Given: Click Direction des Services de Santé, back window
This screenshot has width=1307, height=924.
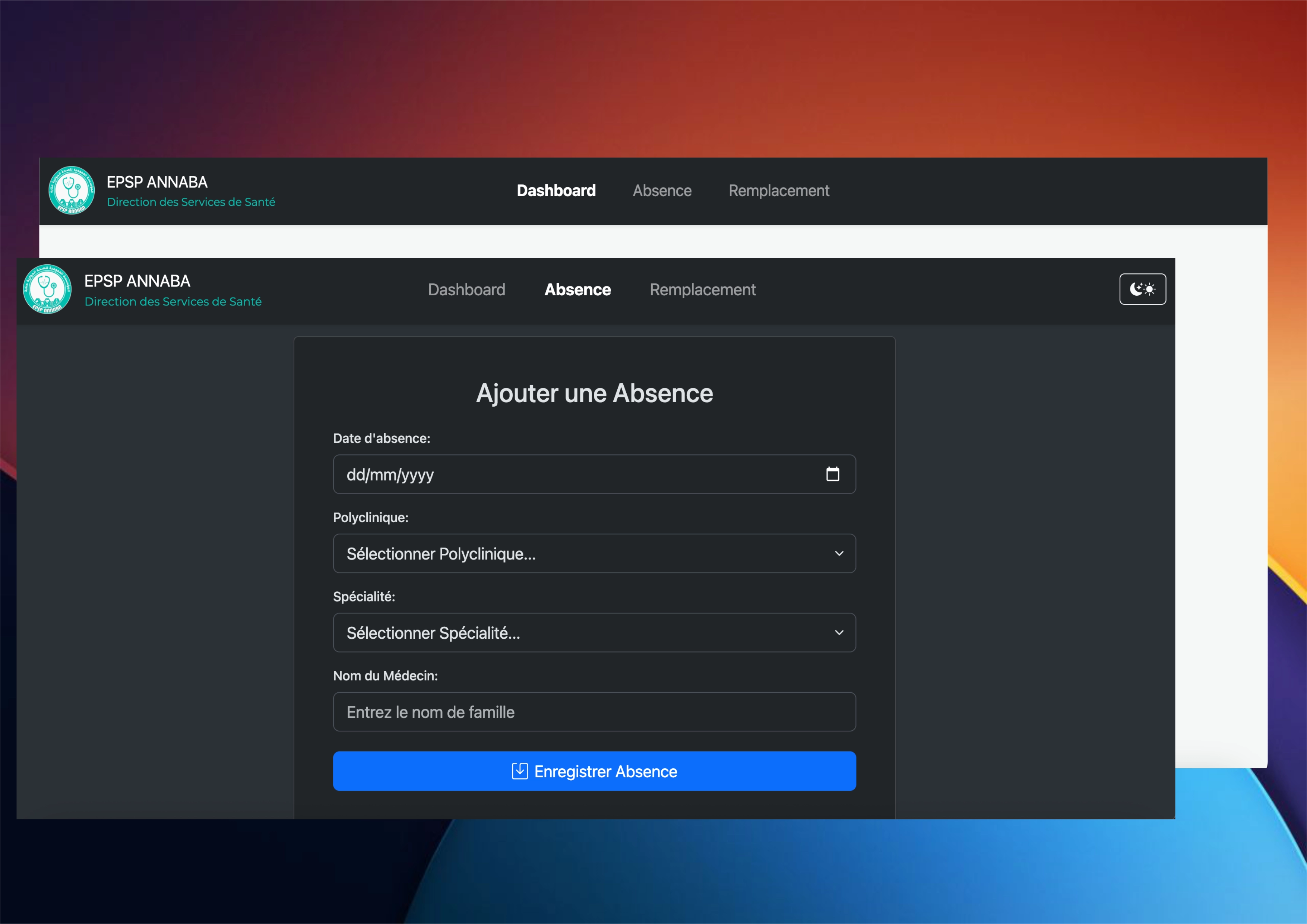Looking at the screenshot, I should click(x=191, y=202).
